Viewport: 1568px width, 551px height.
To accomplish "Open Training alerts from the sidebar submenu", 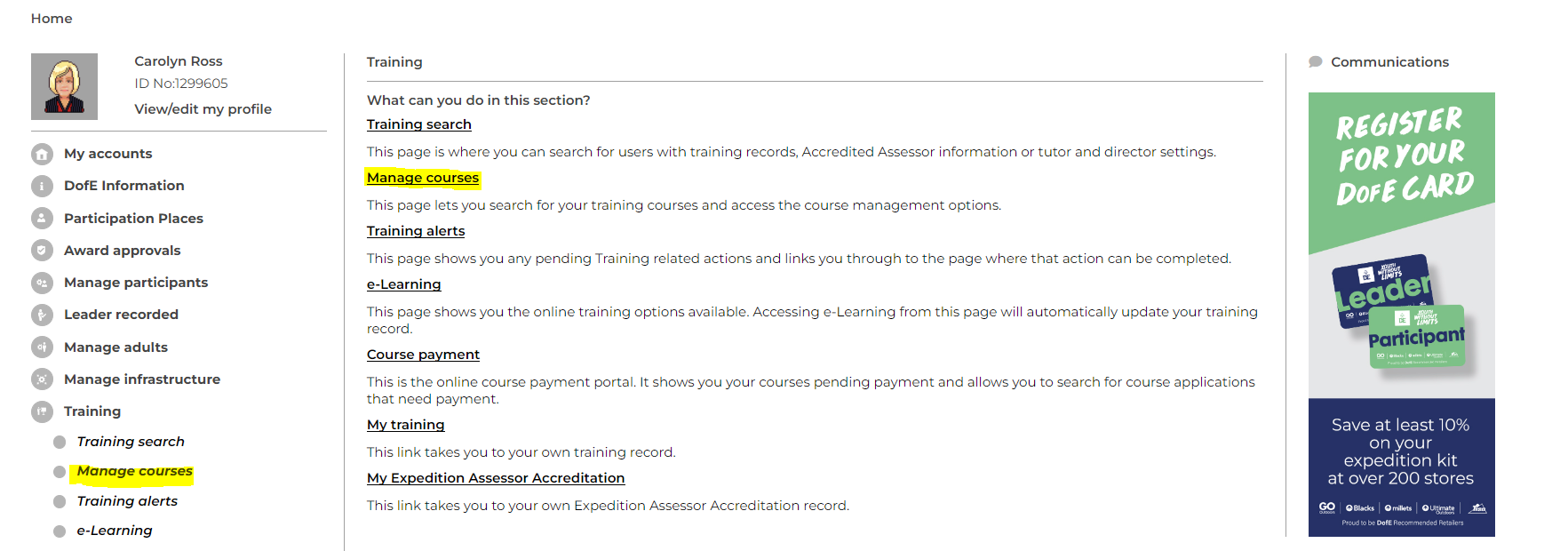I will tap(129, 500).
